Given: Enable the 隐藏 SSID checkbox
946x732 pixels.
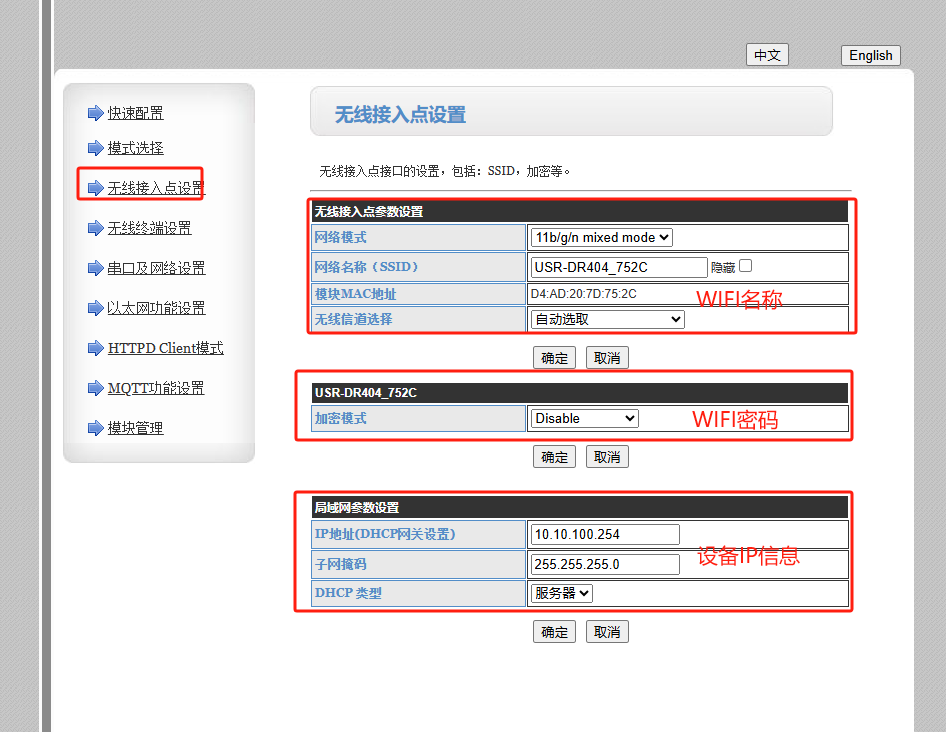Looking at the screenshot, I should point(745,266).
